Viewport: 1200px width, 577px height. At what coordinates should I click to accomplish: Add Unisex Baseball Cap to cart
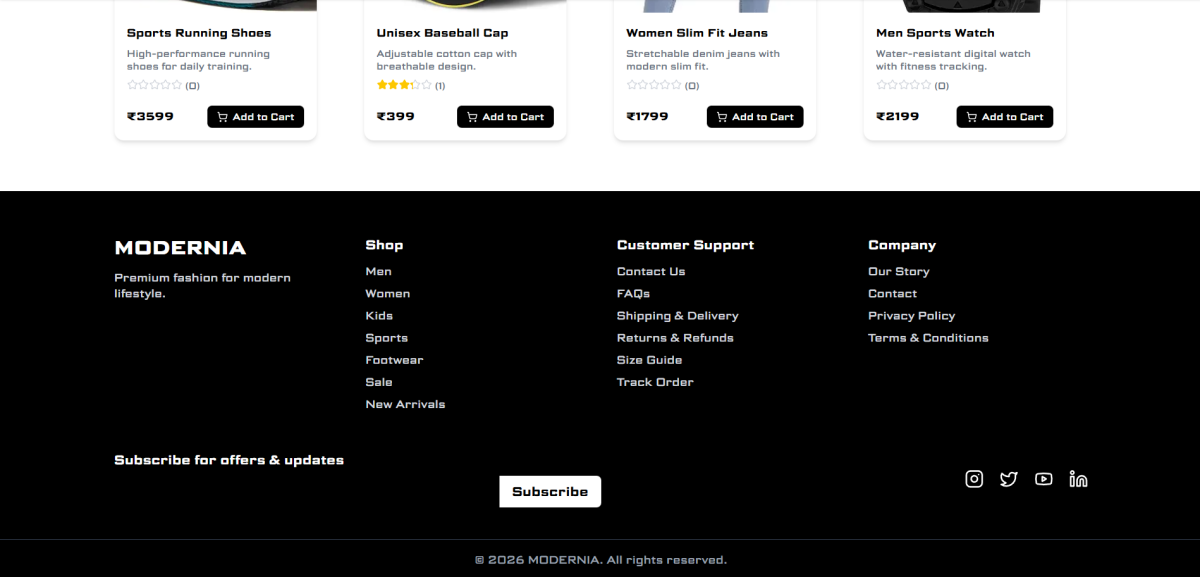(505, 117)
